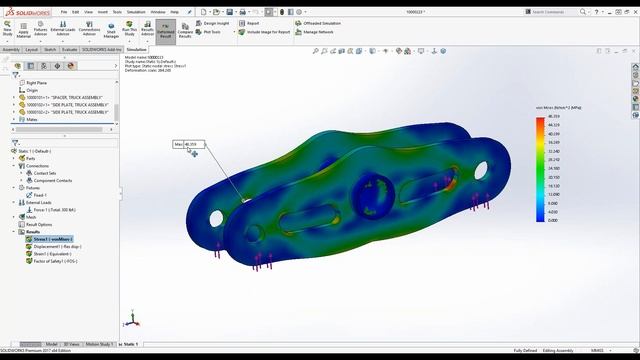Open the New Study dropdown arrow
The width and height of the screenshot is (640, 360).
click(x=7, y=41)
